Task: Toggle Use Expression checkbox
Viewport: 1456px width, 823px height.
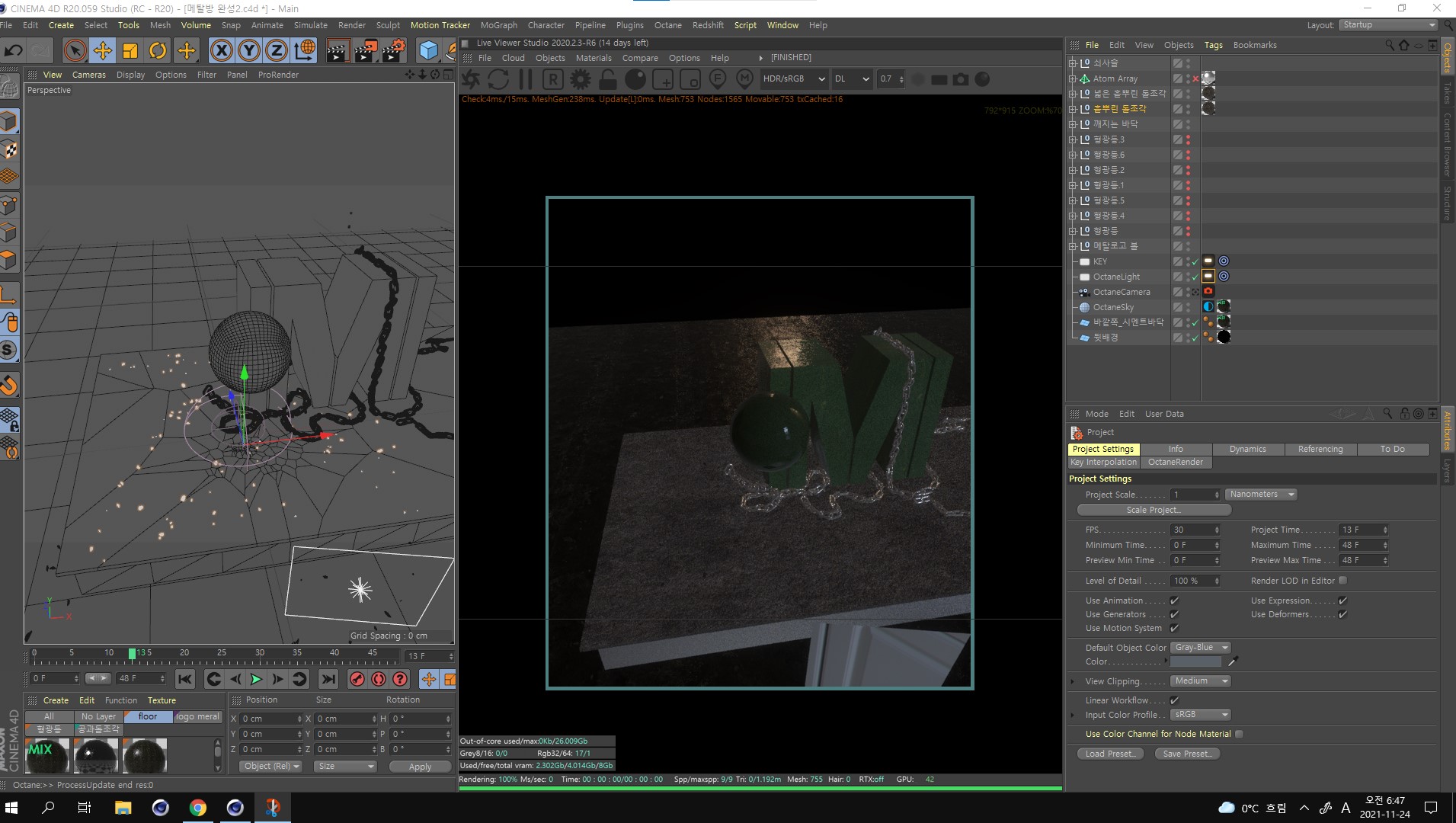Action: click(1342, 600)
